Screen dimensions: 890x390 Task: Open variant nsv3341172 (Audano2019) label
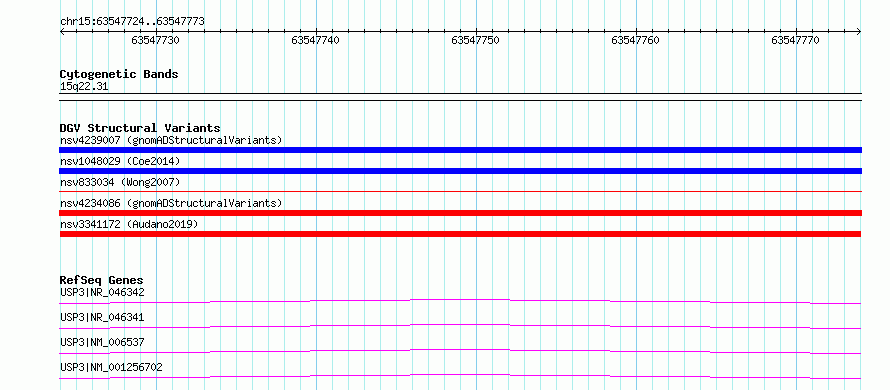click(129, 224)
